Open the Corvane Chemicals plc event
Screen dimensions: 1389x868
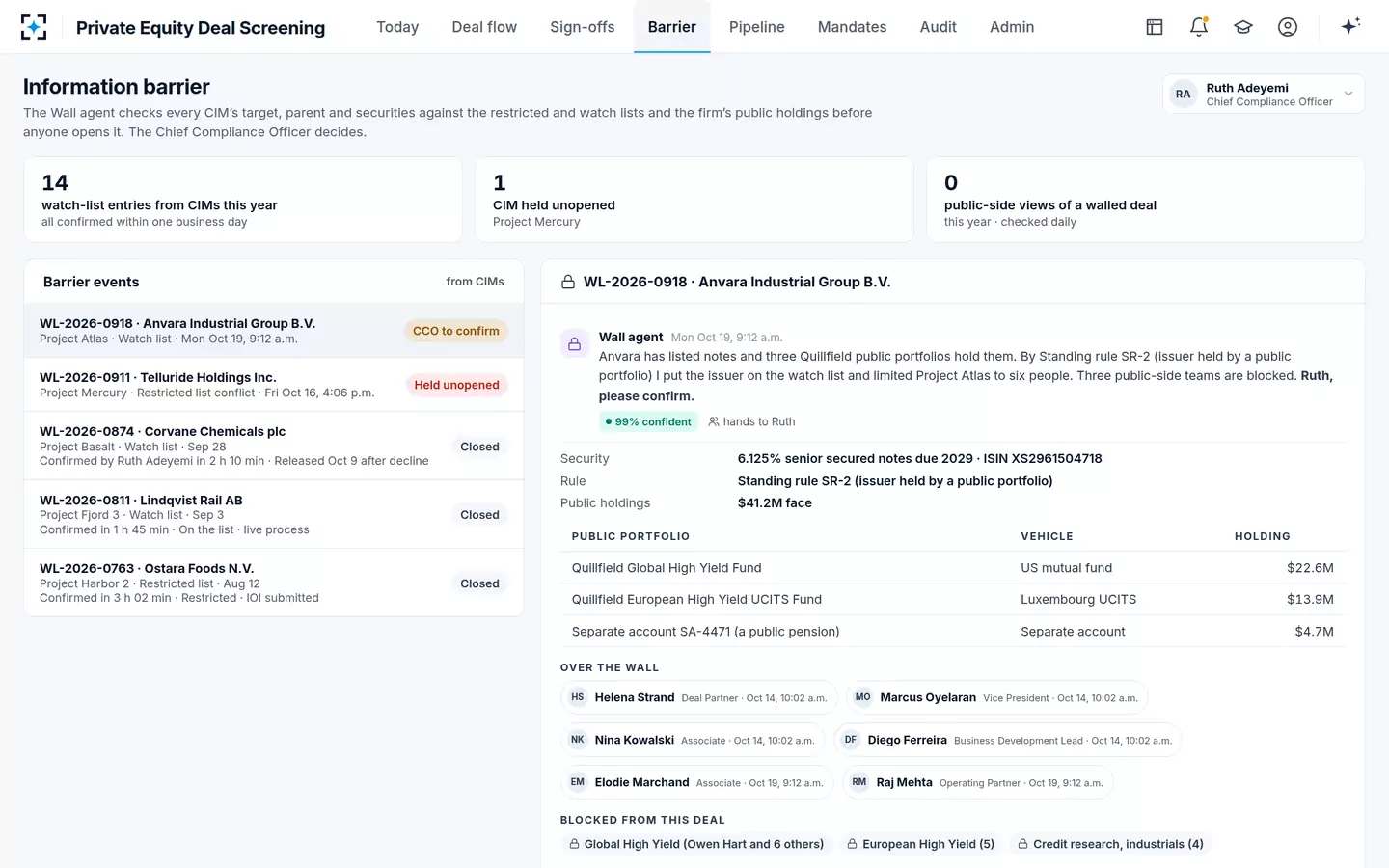(x=274, y=446)
